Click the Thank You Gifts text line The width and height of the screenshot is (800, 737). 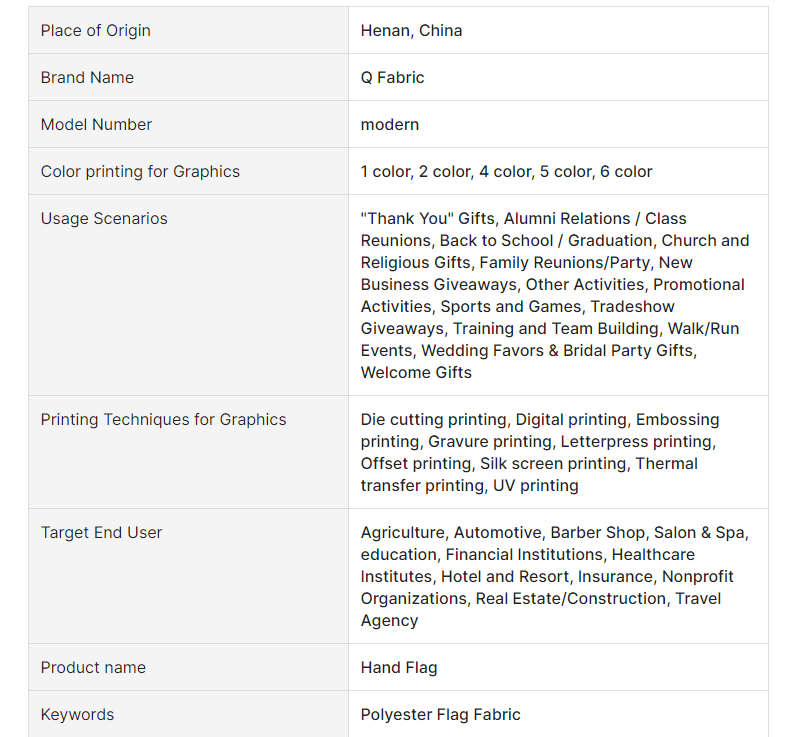pos(523,218)
